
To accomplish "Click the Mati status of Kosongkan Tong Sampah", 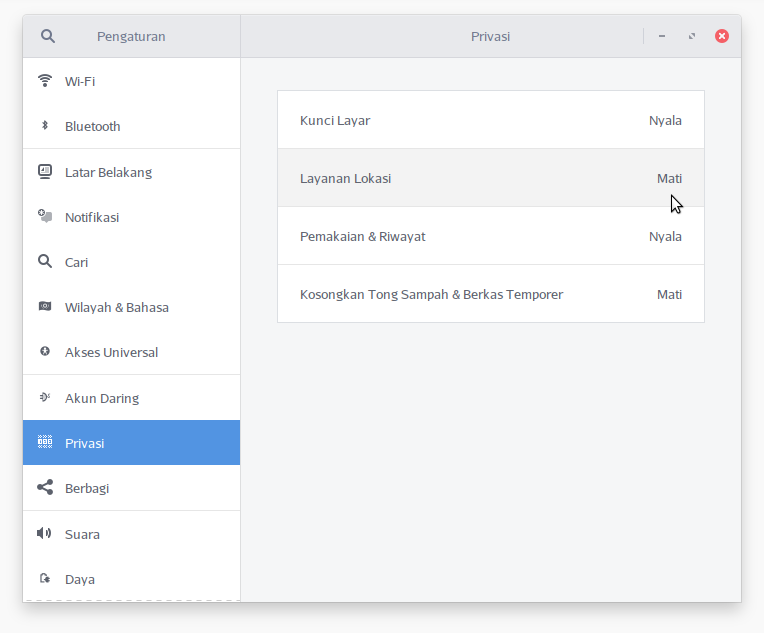I will [x=669, y=294].
